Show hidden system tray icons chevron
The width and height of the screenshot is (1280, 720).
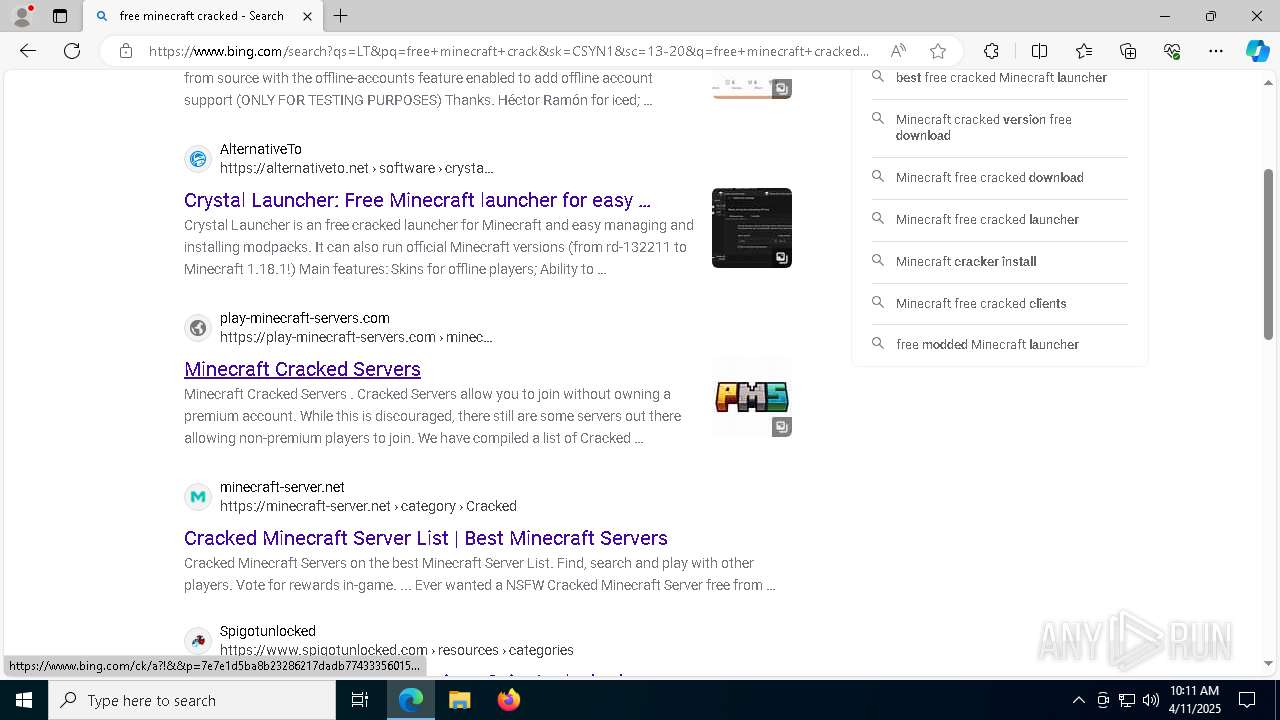pos(1078,700)
